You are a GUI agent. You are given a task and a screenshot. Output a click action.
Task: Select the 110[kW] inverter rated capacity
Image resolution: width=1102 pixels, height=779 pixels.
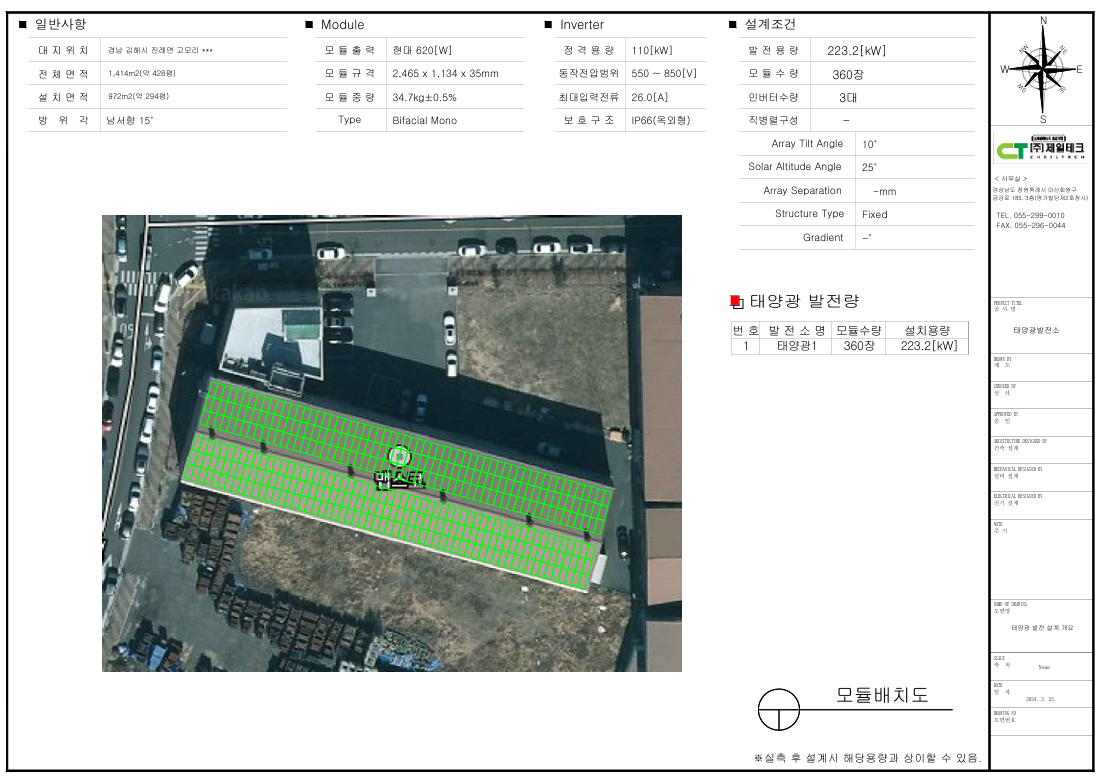650,50
